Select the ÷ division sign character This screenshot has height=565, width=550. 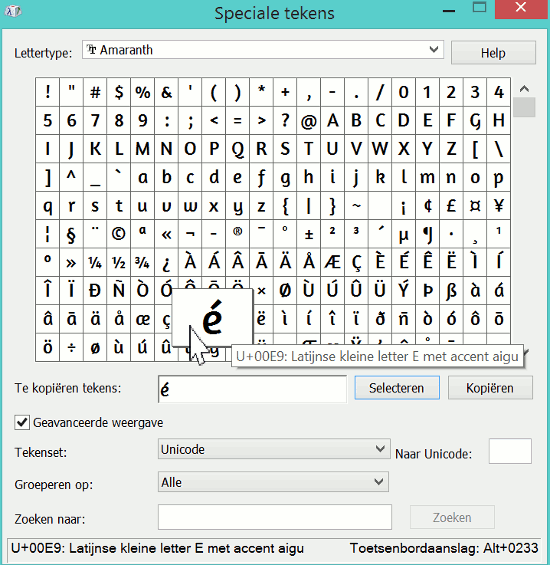tap(71, 347)
